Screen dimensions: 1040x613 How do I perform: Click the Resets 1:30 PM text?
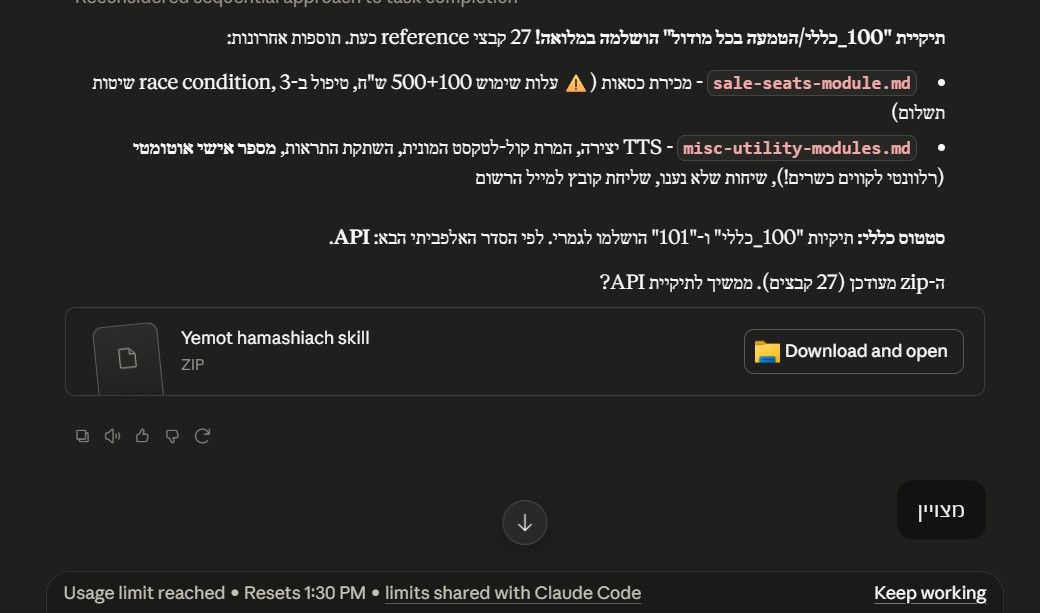(x=304, y=593)
